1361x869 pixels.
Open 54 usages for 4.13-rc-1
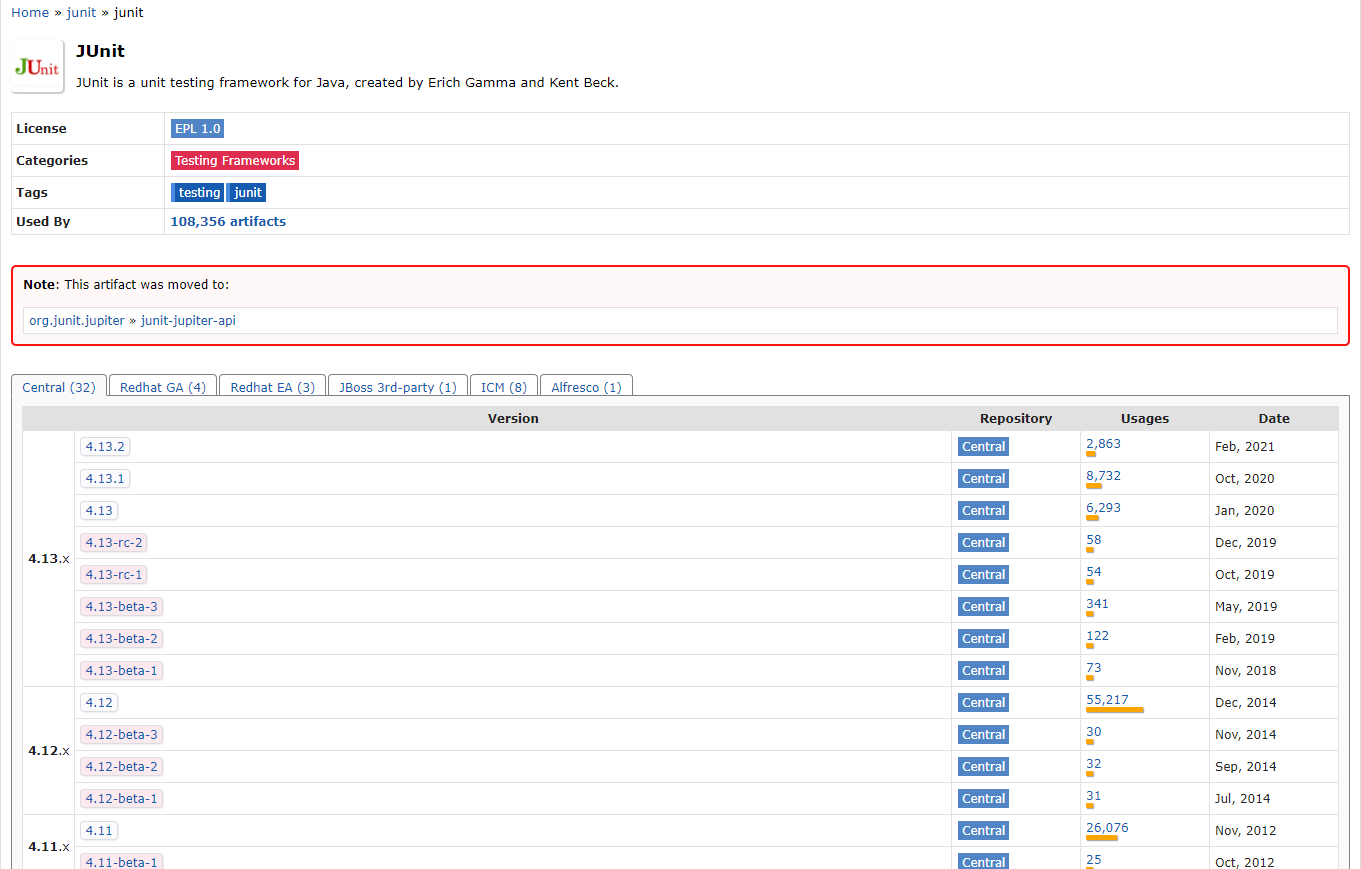pyautogui.click(x=1094, y=572)
